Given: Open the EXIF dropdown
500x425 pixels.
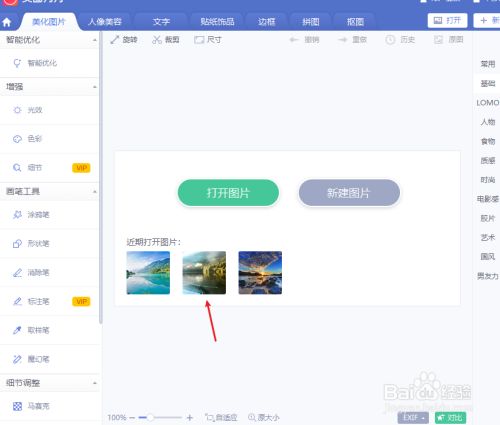Looking at the screenshot, I should click(413, 418).
